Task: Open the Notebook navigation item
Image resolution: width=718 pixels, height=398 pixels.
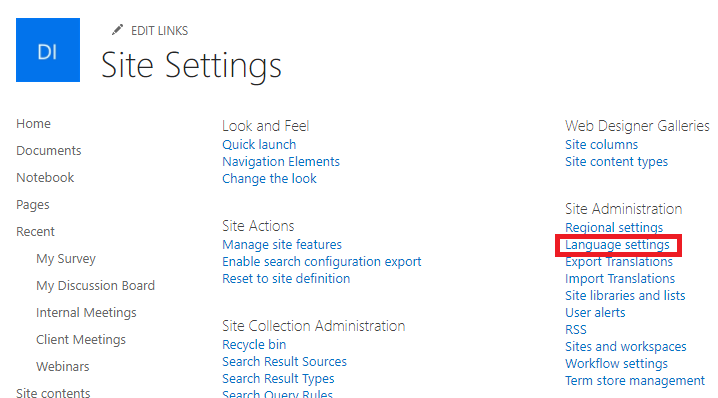Action: 45,178
